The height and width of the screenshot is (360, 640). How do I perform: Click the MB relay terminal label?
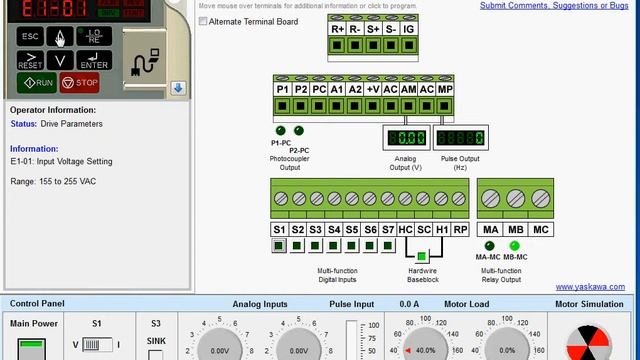point(516,230)
